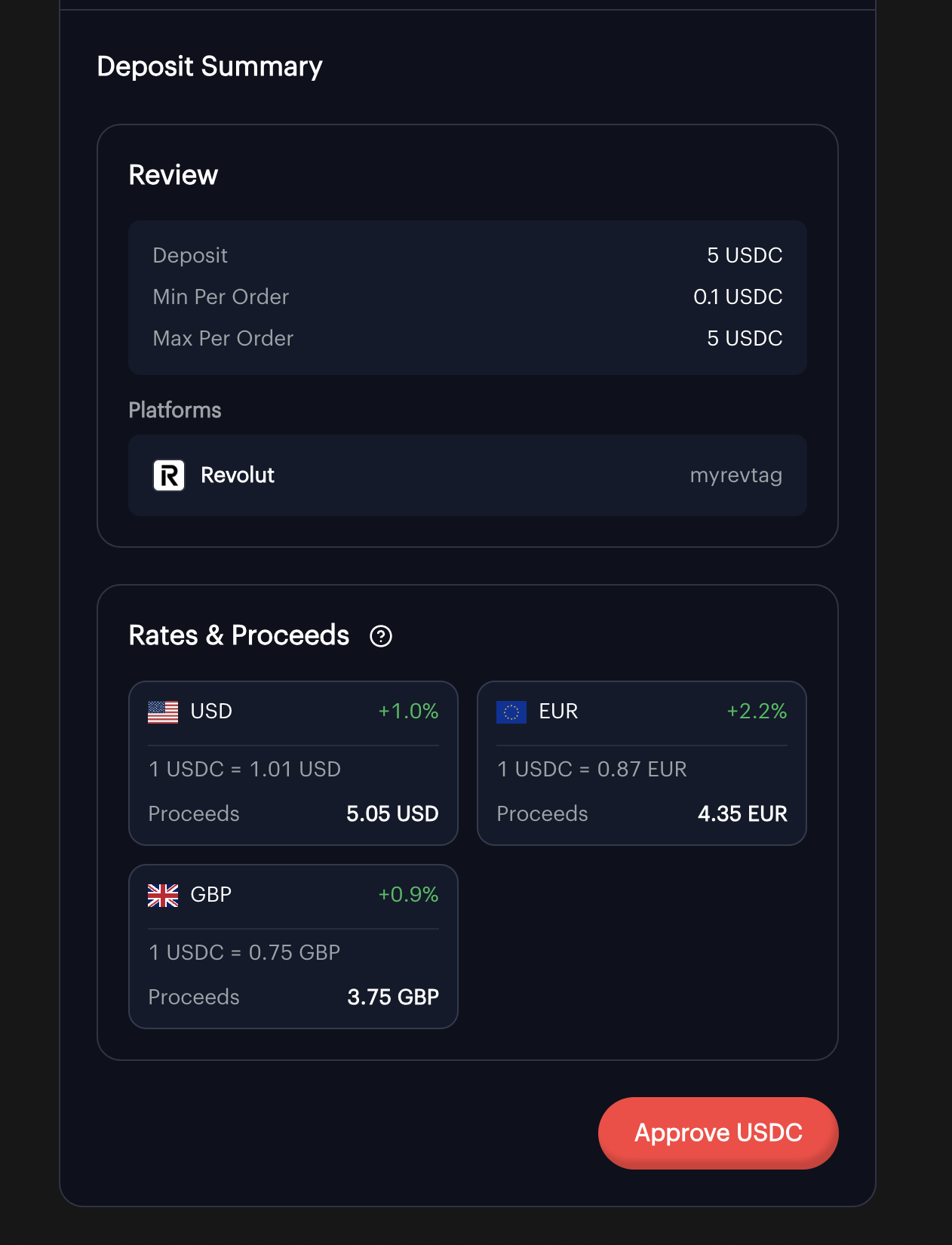The width and height of the screenshot is (952, 1245).
Task: Click the 5.05 USD proceeds amount
Action: tap(392, 813)
